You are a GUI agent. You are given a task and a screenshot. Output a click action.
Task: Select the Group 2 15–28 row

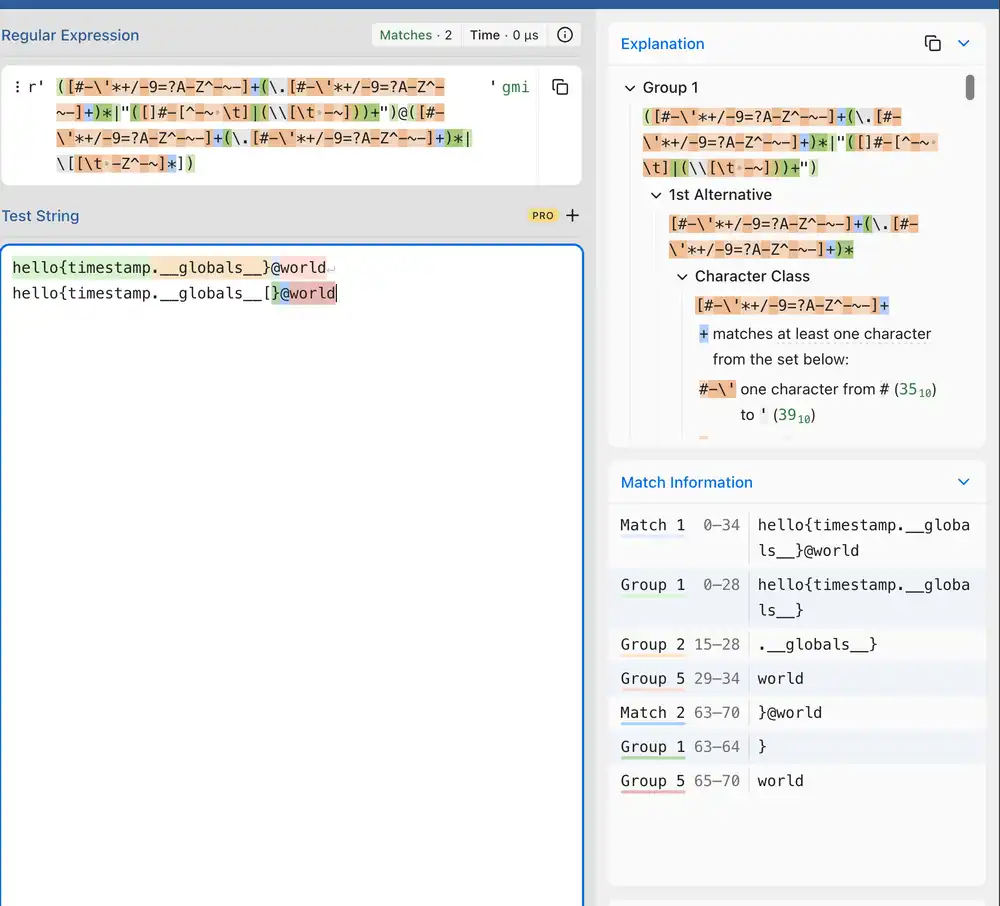click(x=797, y=645)
